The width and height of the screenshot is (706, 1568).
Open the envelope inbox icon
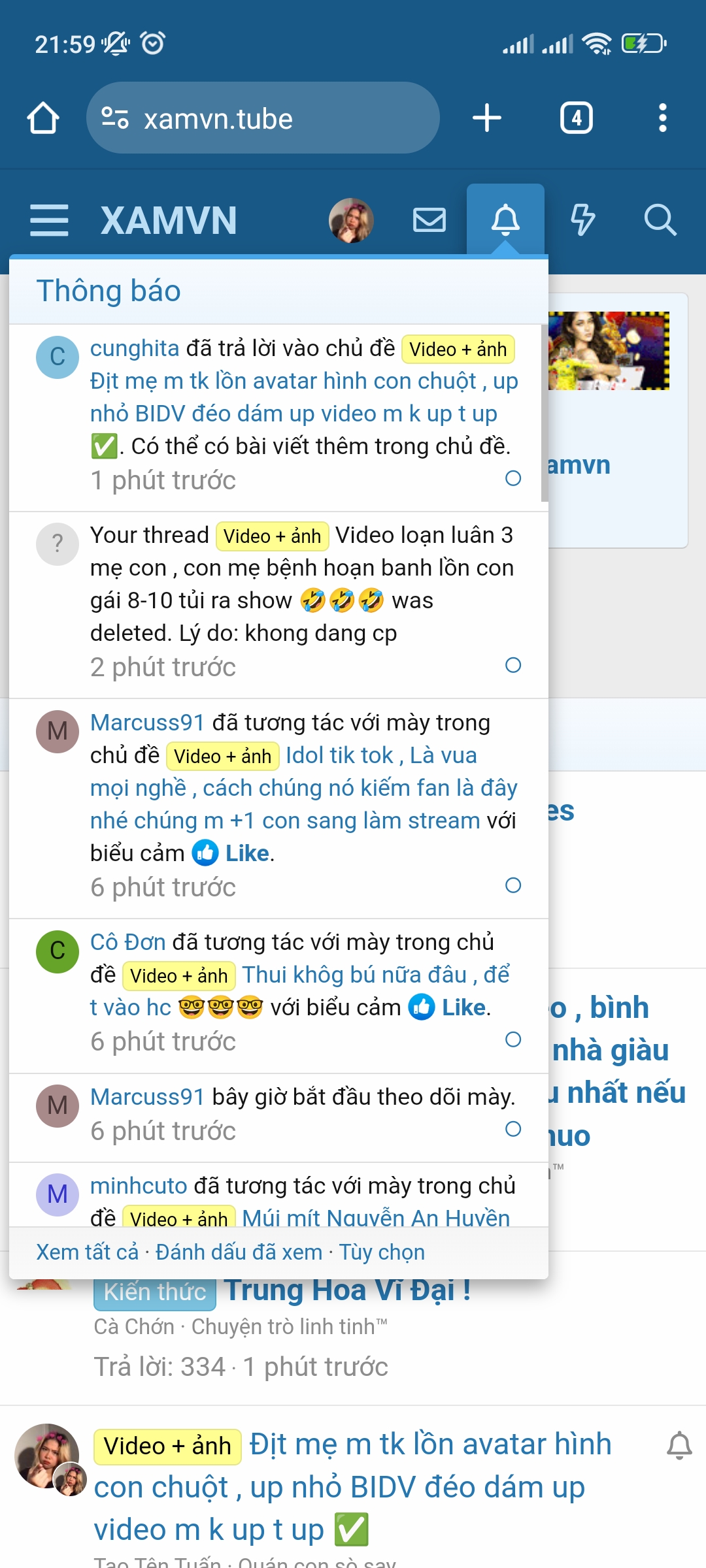point(429,220)
